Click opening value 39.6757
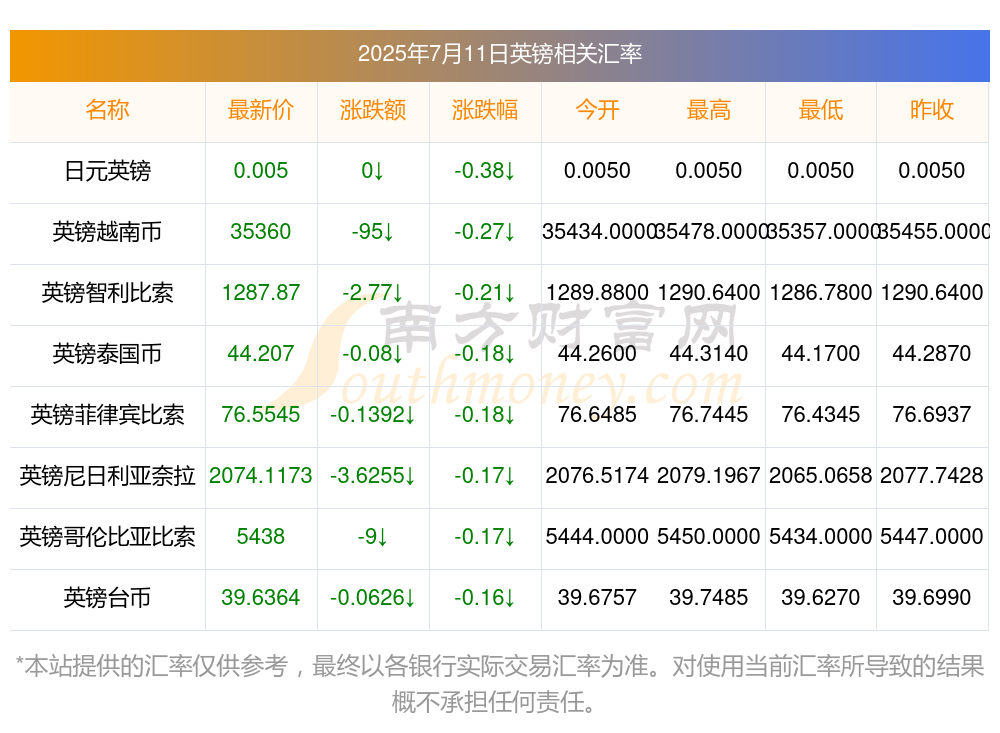 [x=597, y=598]
